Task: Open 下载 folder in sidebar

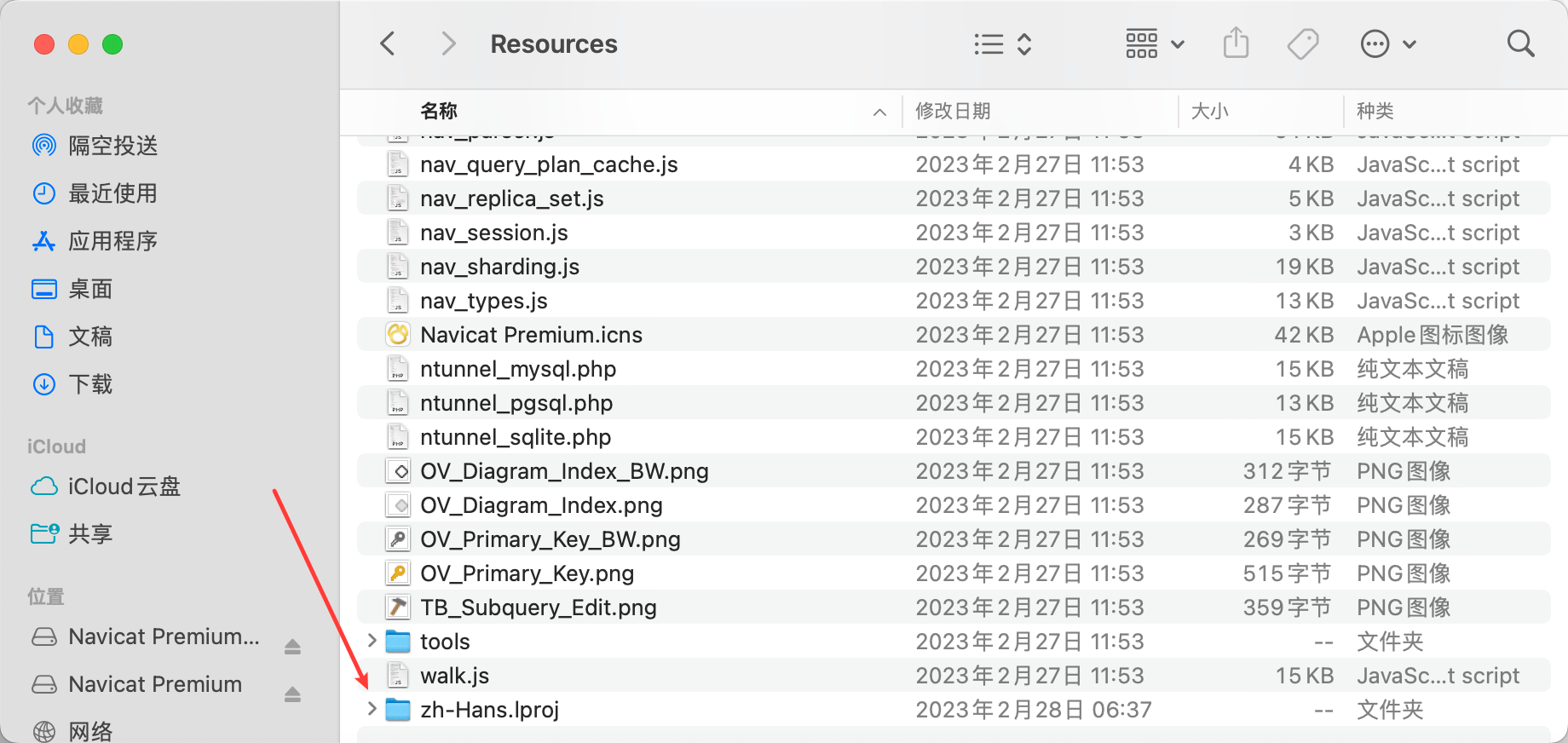Action: pos(90,384)
